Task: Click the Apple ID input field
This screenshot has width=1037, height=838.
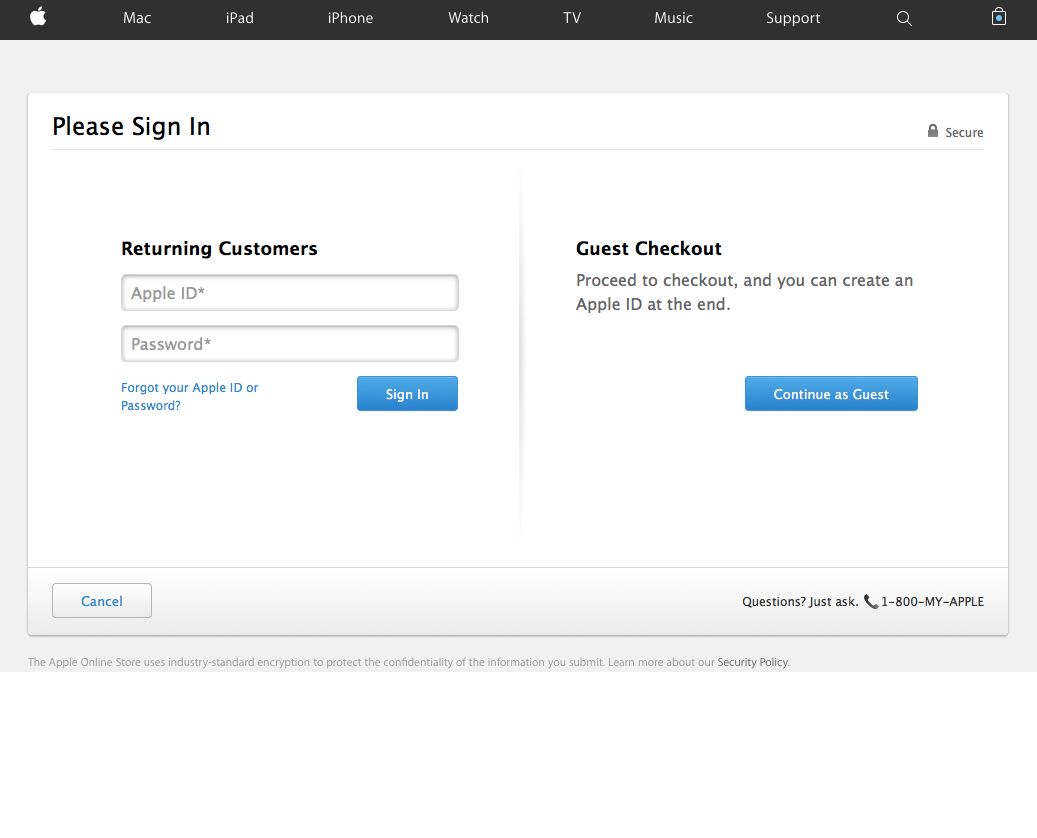Action: [x=289, y=292]
